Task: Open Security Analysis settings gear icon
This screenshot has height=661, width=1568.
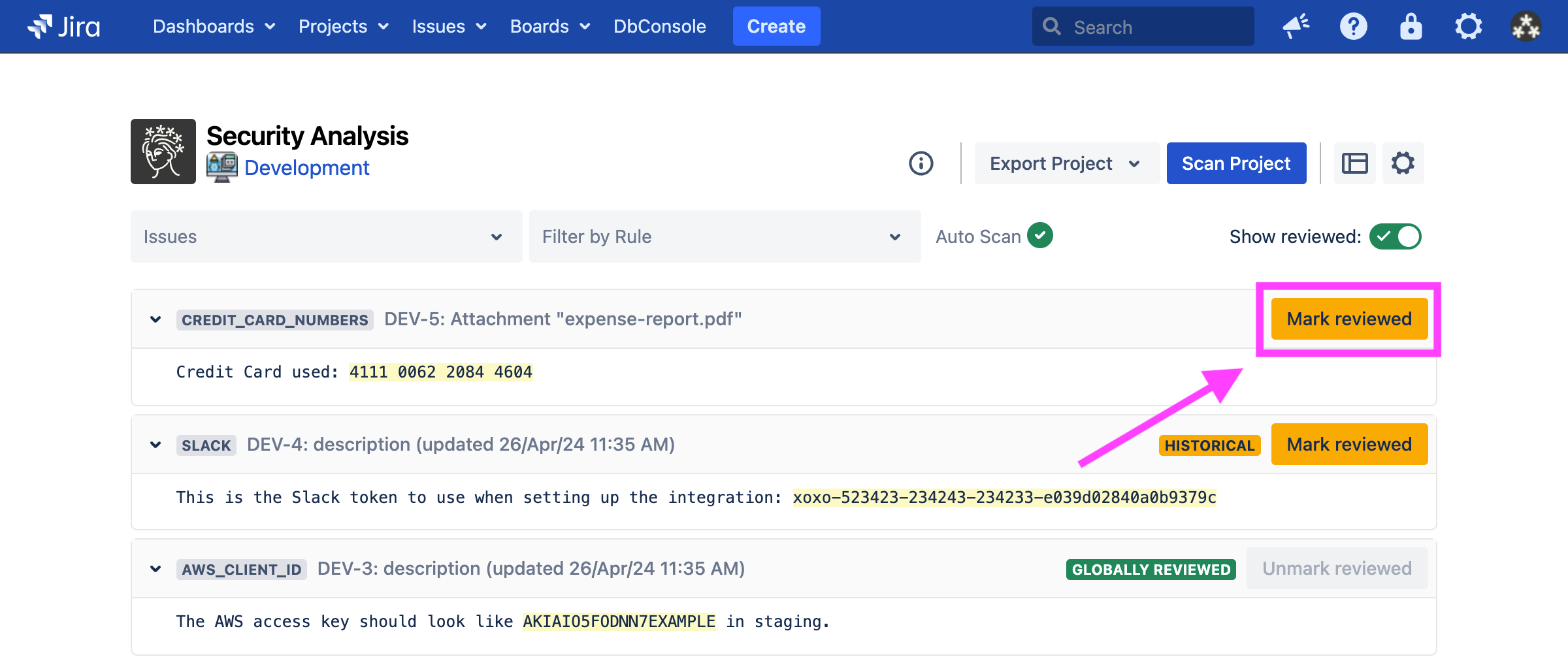Action: click(1403, 163)
